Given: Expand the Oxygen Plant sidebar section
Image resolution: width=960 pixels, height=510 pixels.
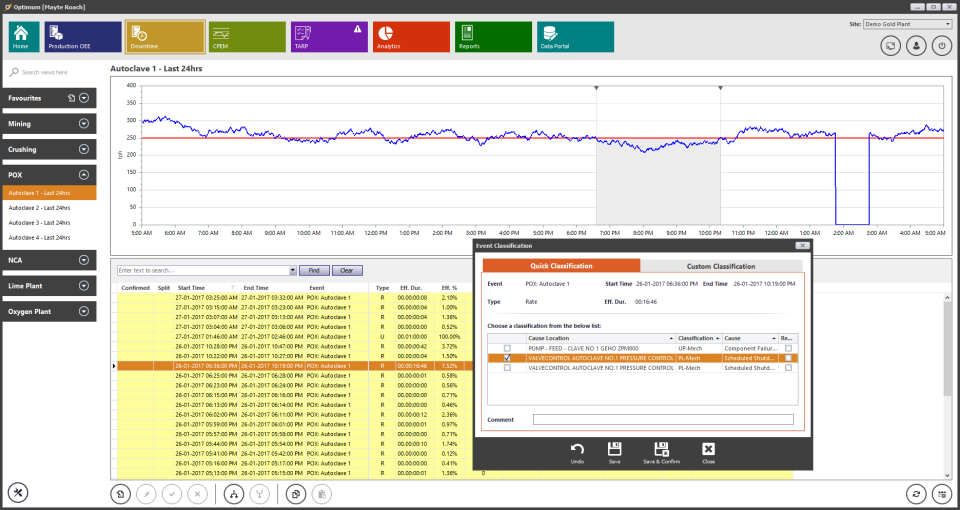Looking at the screenshot, I should pos(84,312).
